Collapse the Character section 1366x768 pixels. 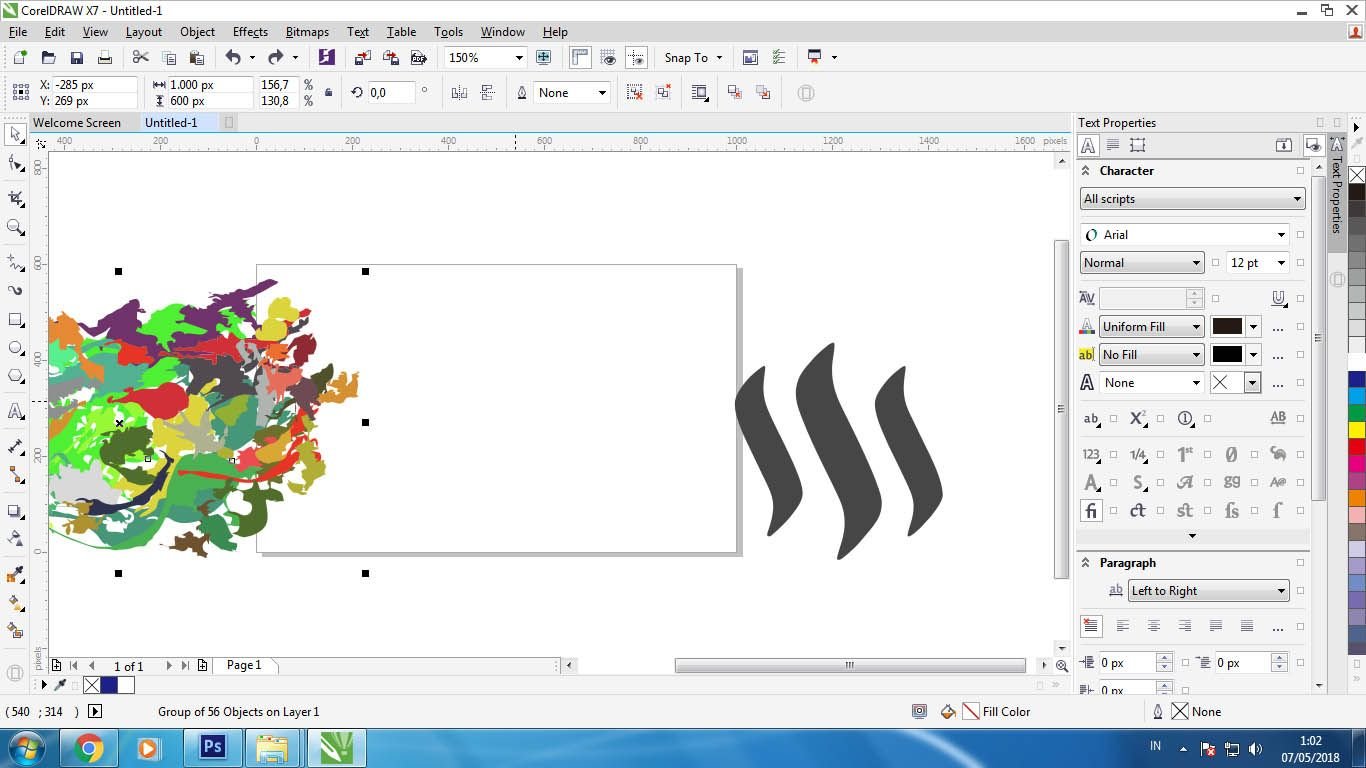pyautogui.click(x=1086, y=171)
